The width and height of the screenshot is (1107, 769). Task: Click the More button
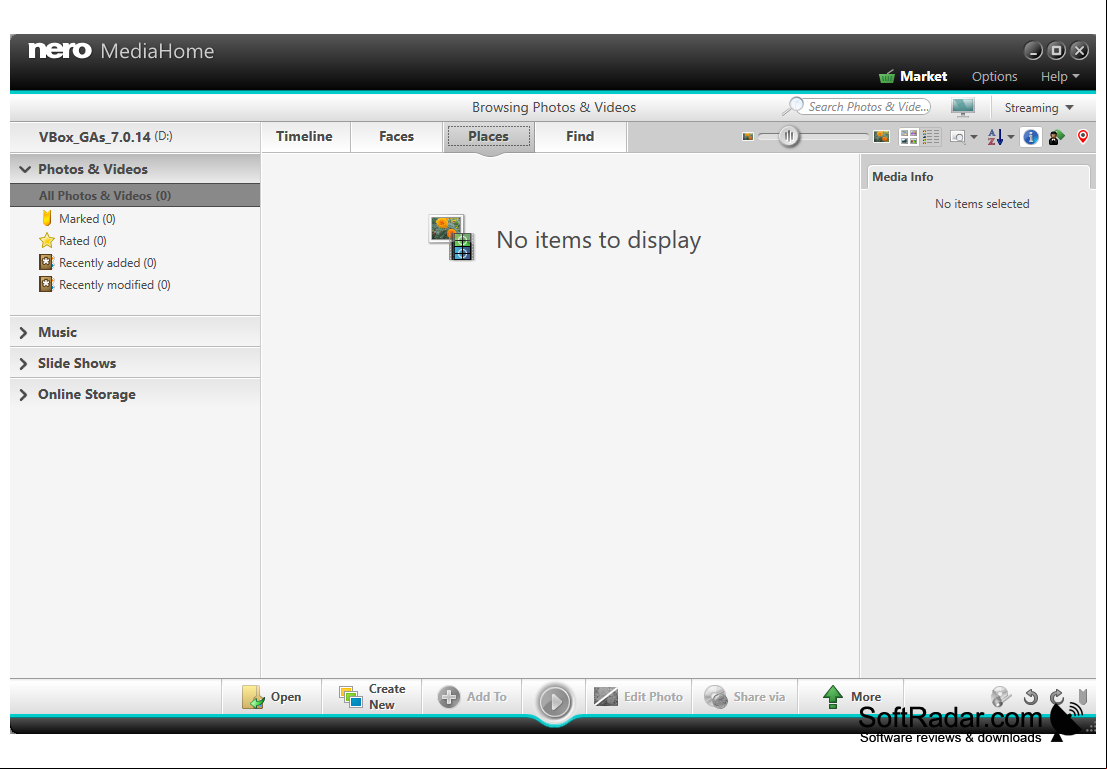pyautogui.click(x=851, y=697)
